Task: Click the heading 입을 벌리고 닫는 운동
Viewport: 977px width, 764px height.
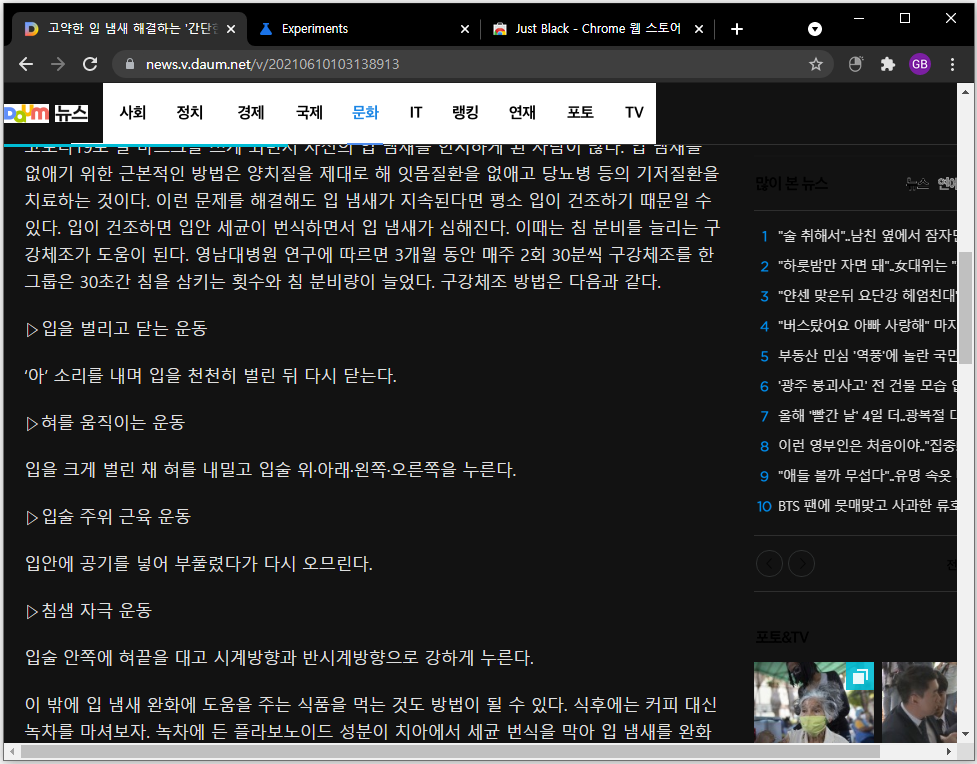Action: (x=116, y=328)
